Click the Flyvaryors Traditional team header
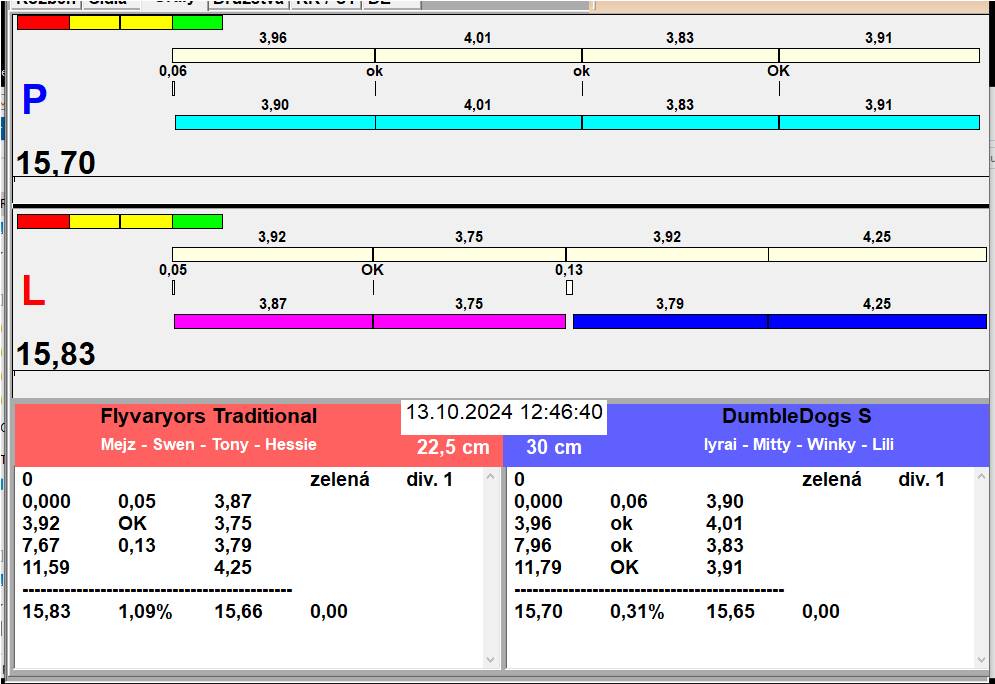This screenshot has width=995, height=684. click(x=208, y=417)
